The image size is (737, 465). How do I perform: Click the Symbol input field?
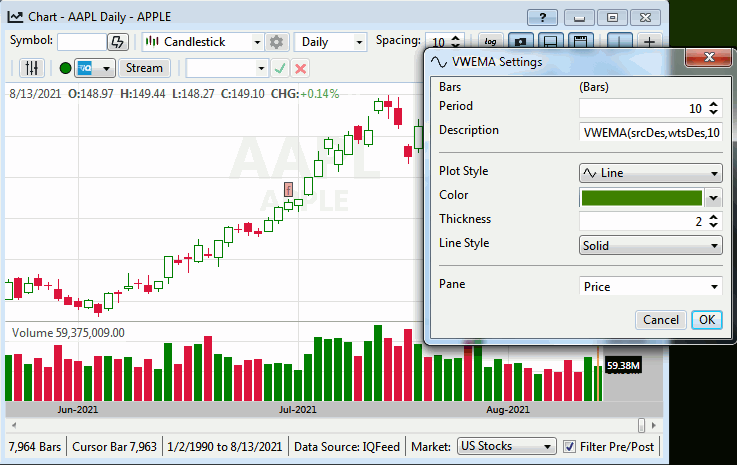coord(81,42)
